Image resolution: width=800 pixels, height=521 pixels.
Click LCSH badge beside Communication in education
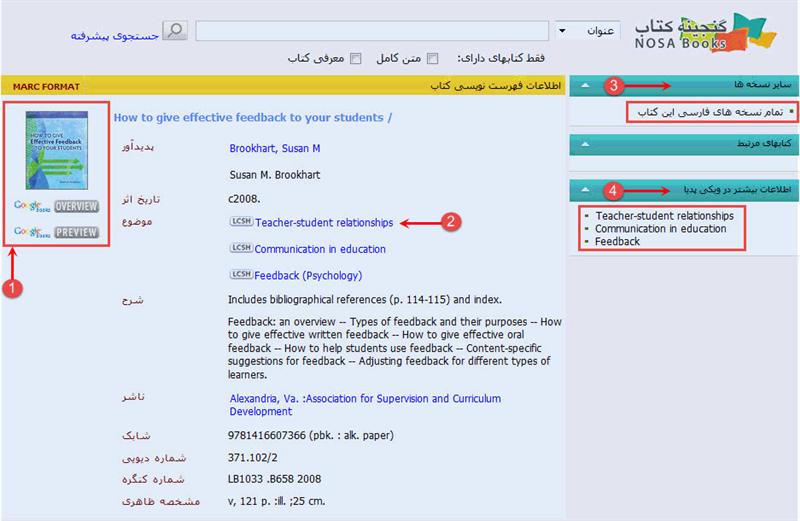click(240, 249)
